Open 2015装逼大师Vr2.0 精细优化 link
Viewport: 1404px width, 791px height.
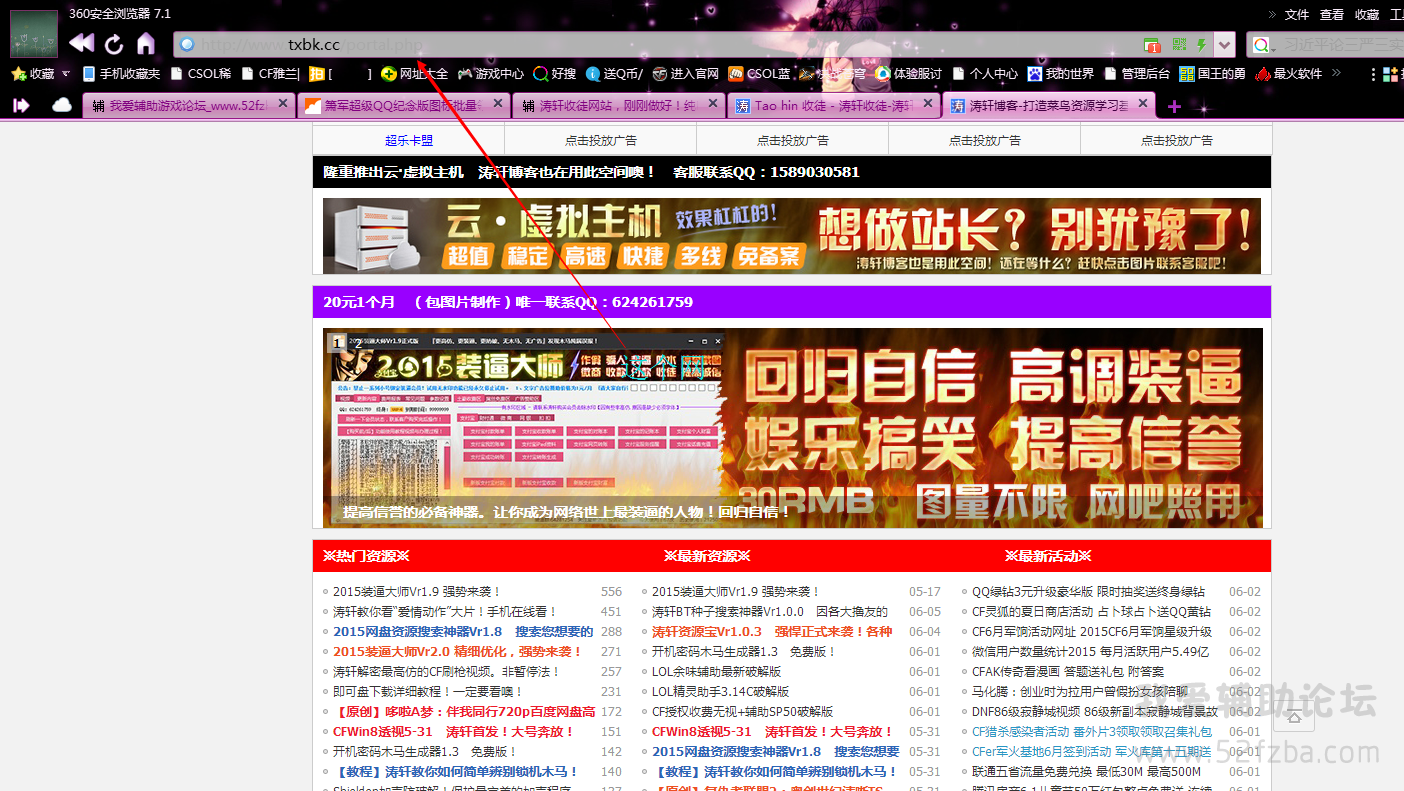(458, 652)
